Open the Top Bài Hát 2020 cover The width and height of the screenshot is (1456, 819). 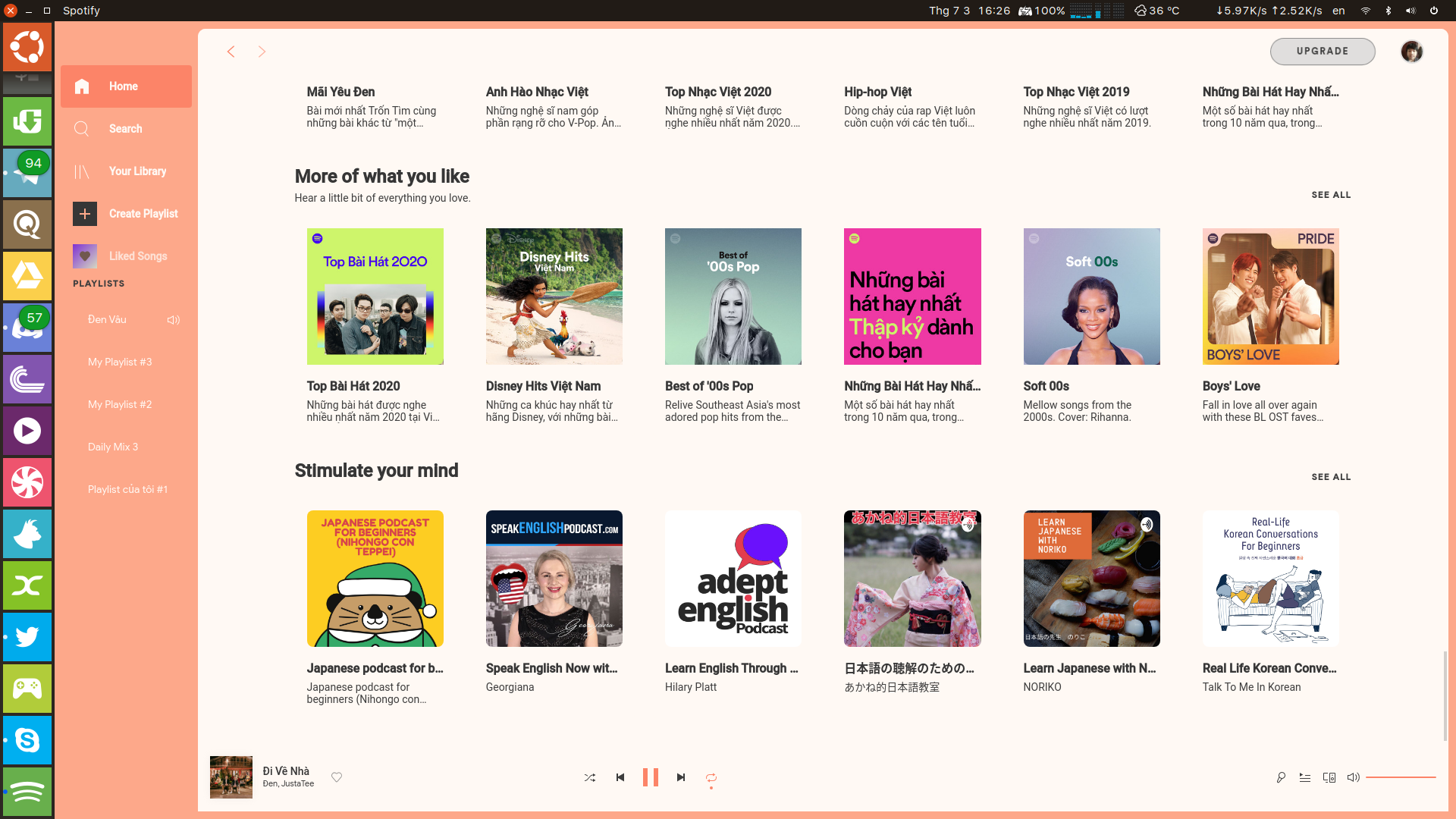375,297
